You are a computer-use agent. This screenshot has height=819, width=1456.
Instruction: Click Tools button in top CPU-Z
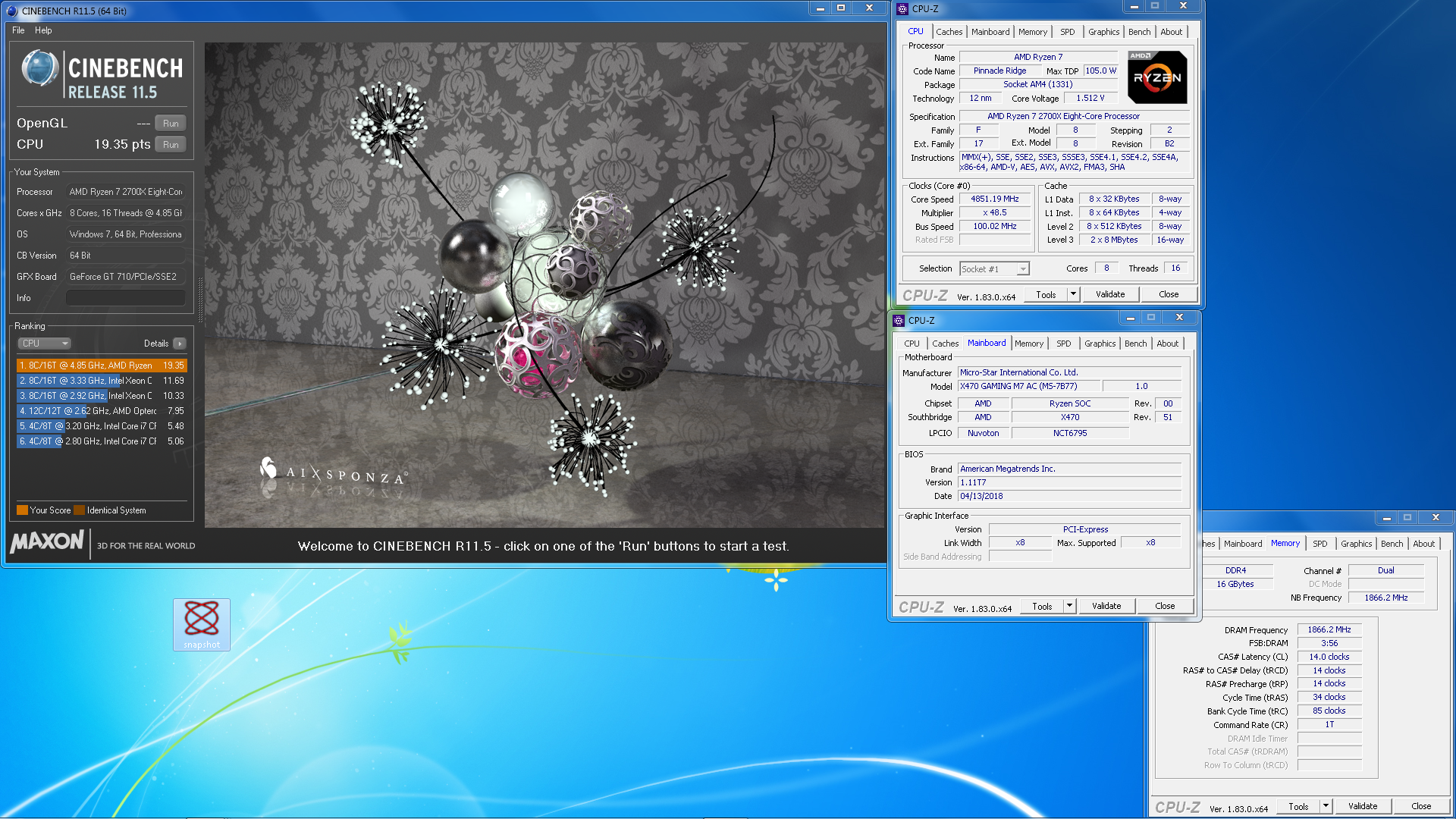[1046, 294]
